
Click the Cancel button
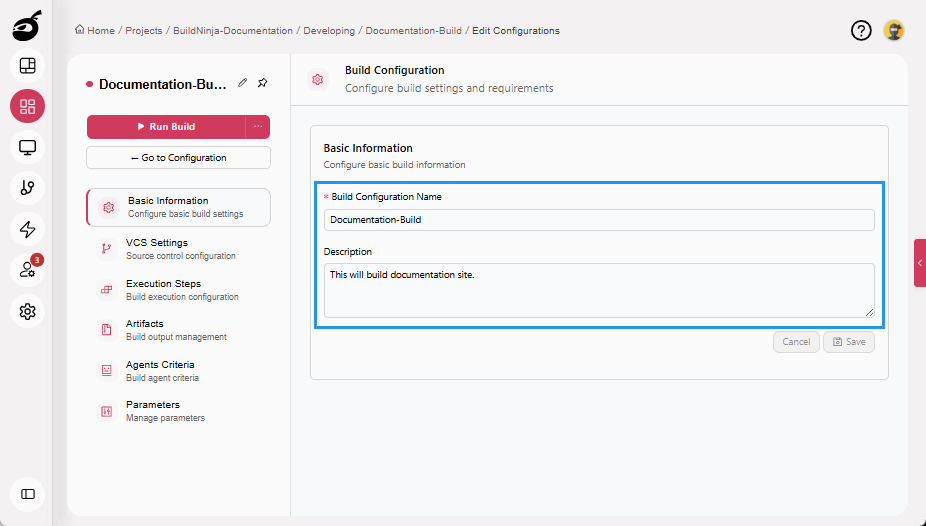pos(796,342)
